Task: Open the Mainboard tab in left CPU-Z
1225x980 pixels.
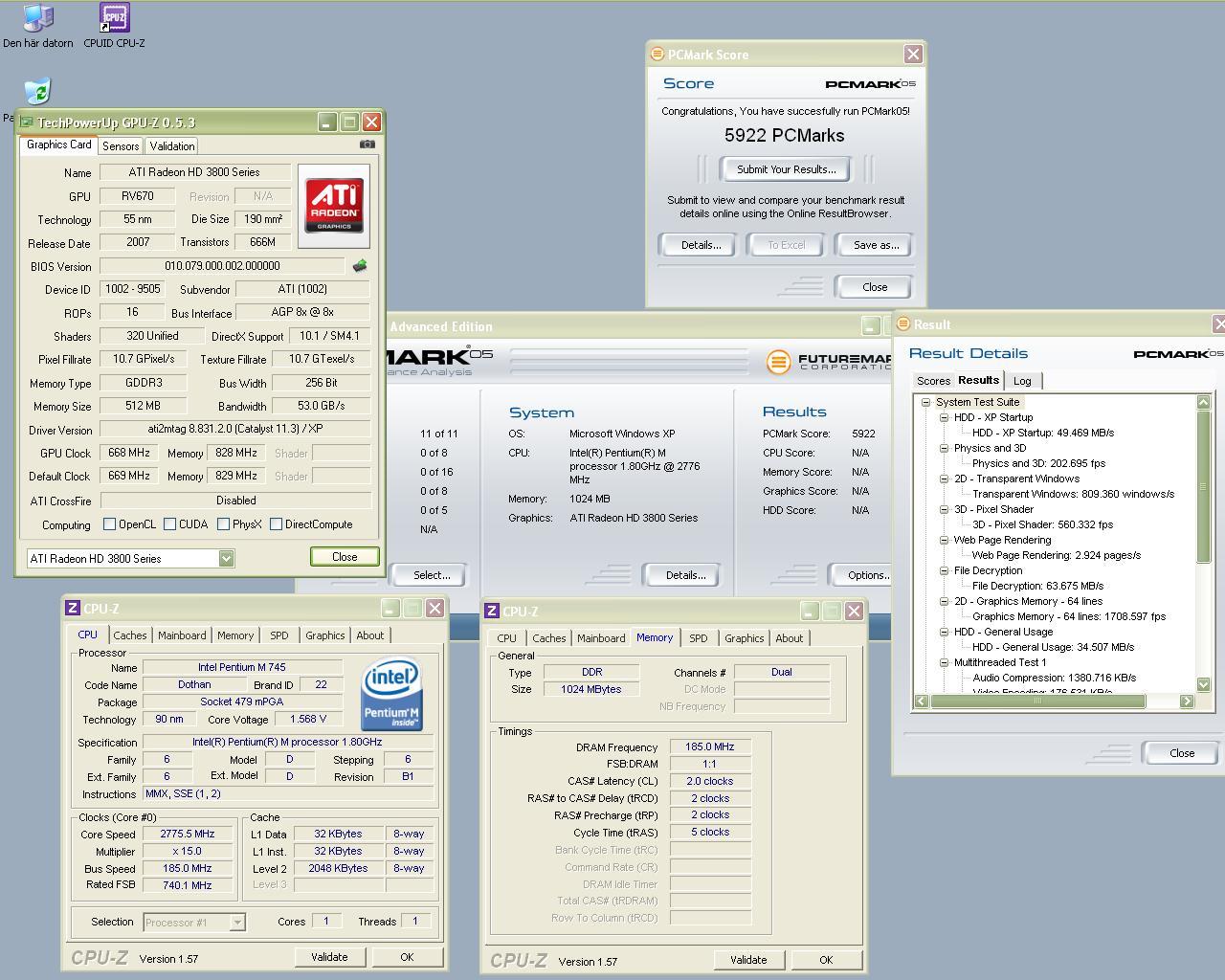Action: coord(182,635)
